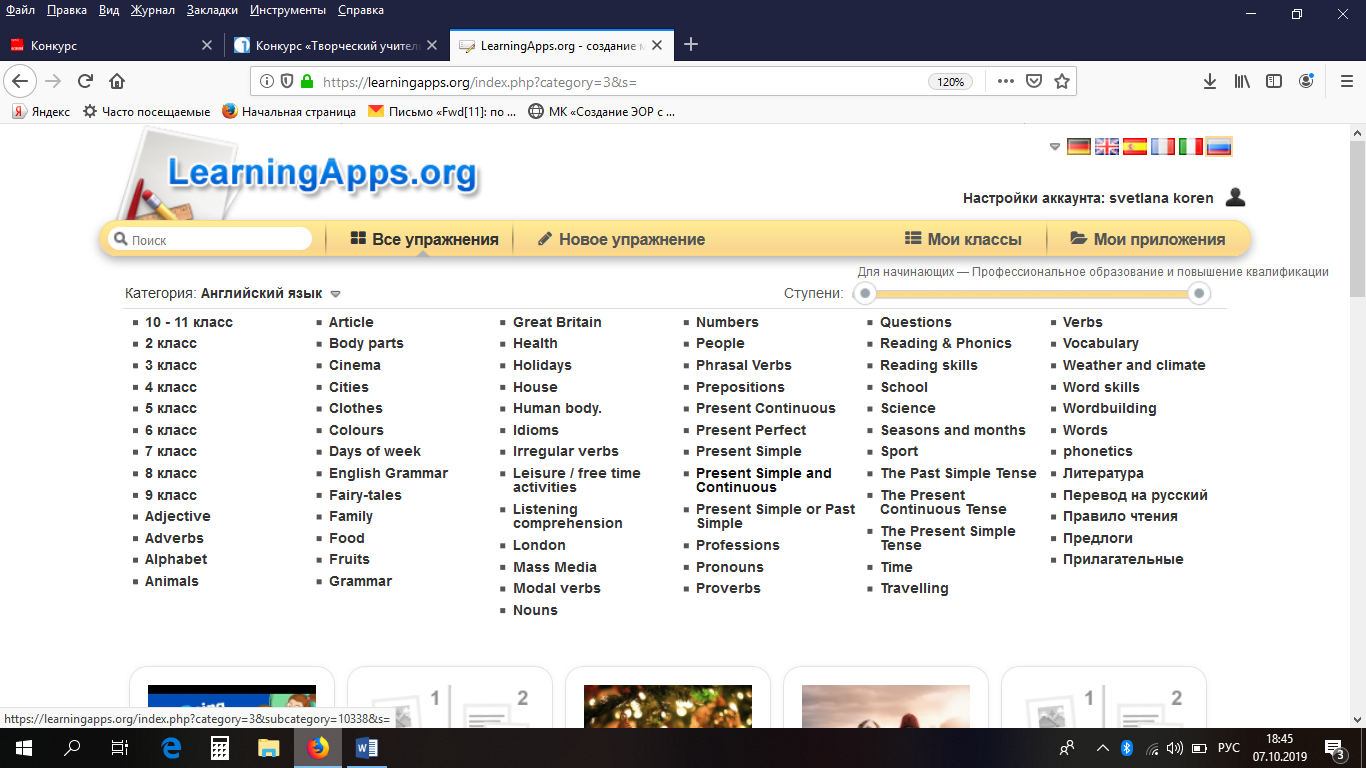Open Firefox downloads arrow icon
Screen dimensions: 1366x768
tap(1209, 82)
